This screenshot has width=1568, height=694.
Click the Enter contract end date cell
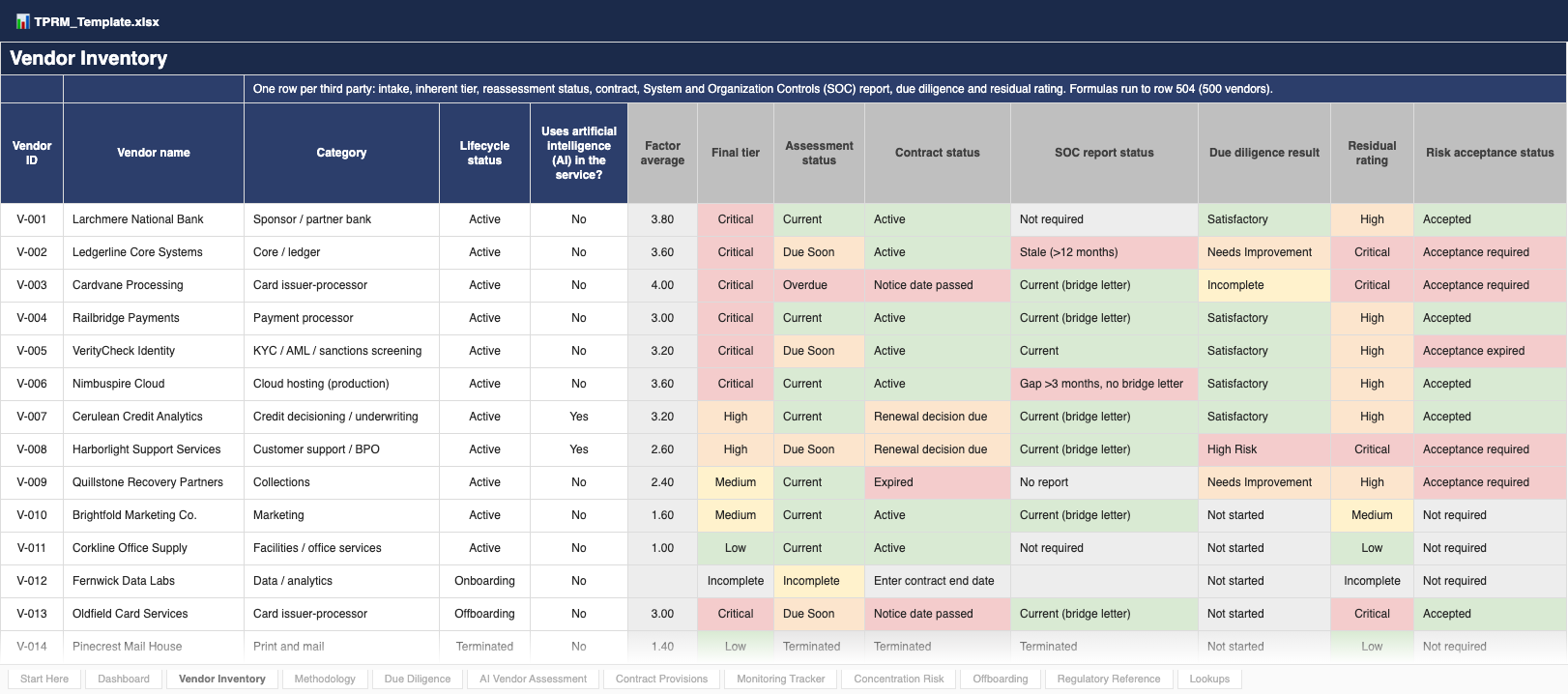pos(938,581)
